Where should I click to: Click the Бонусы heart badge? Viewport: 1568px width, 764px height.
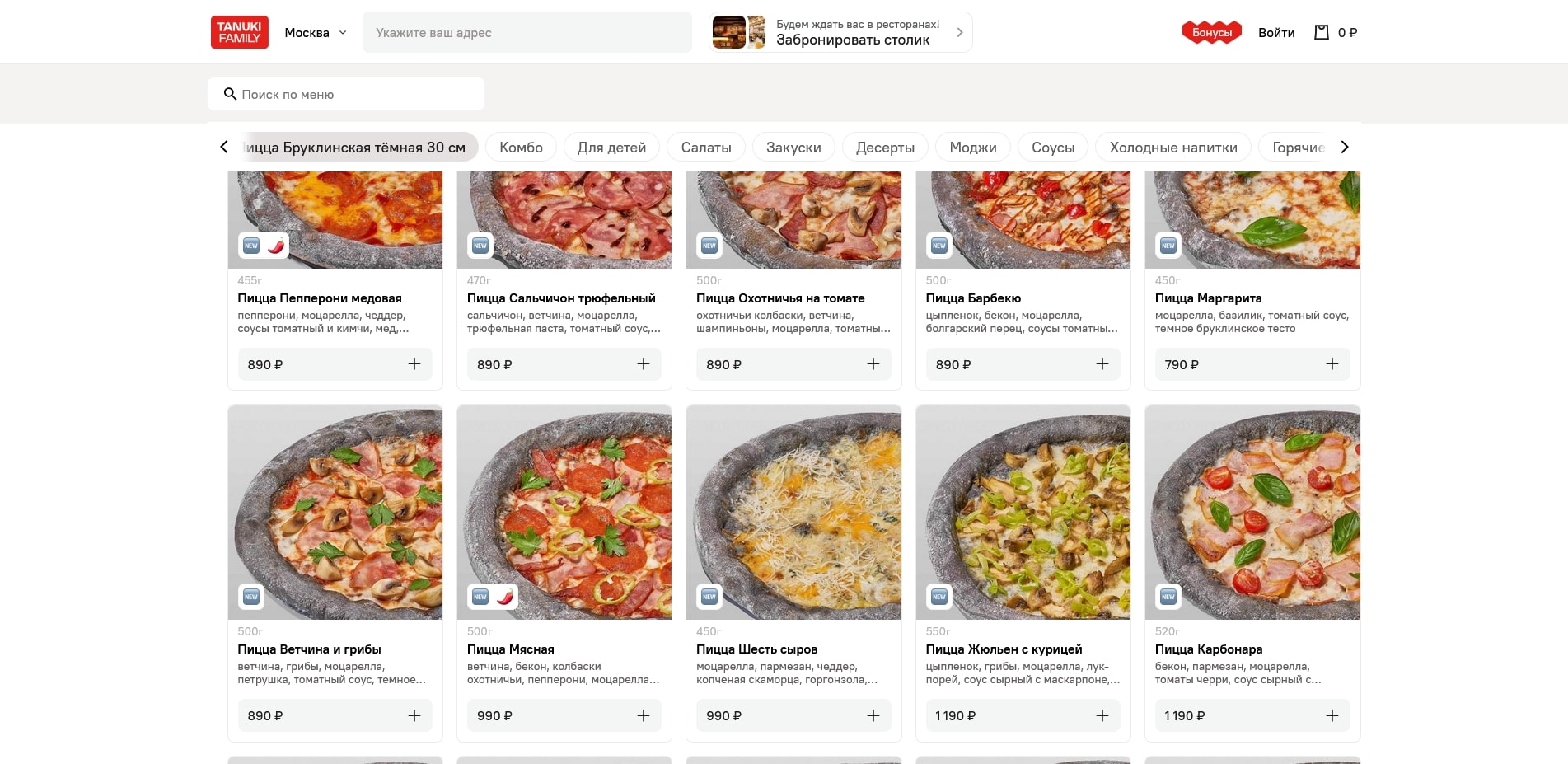[x=1211, y=33]
